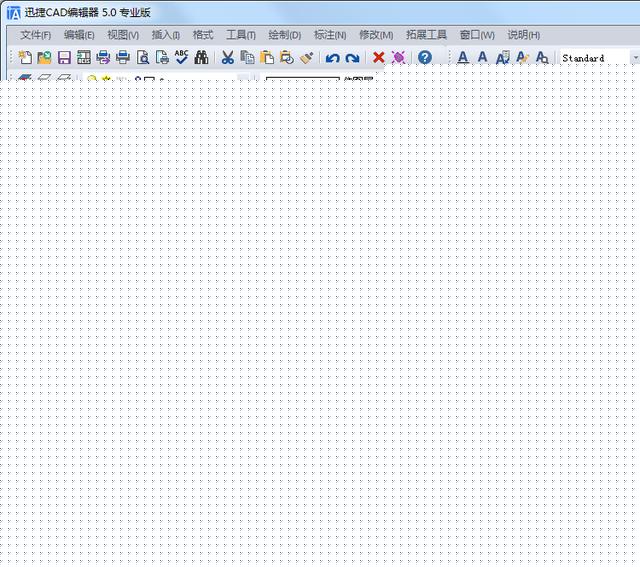Open the Standard text style dropdown
The image size is (640, 567).
(635, 58)
